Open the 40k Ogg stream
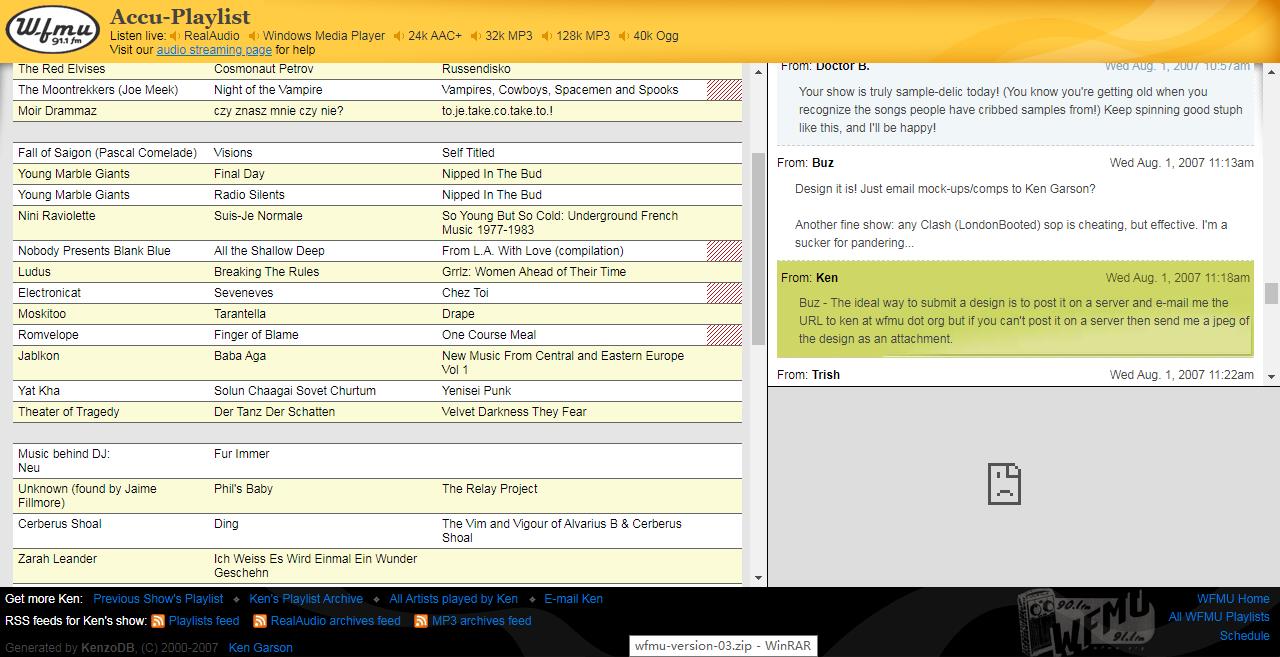The width and height of the screenshot is (1280, 657). 656,36
